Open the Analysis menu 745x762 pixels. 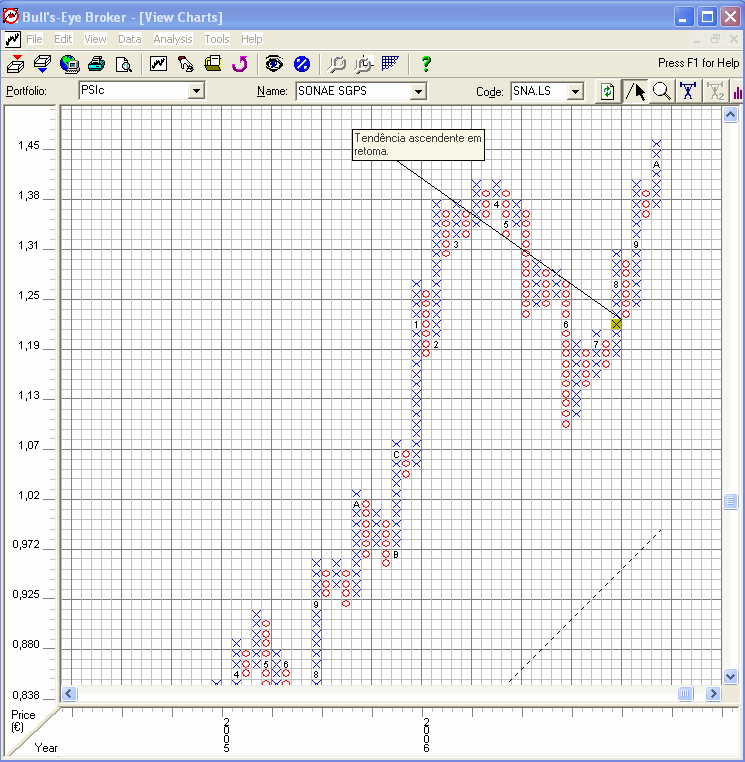click(173, 39)
